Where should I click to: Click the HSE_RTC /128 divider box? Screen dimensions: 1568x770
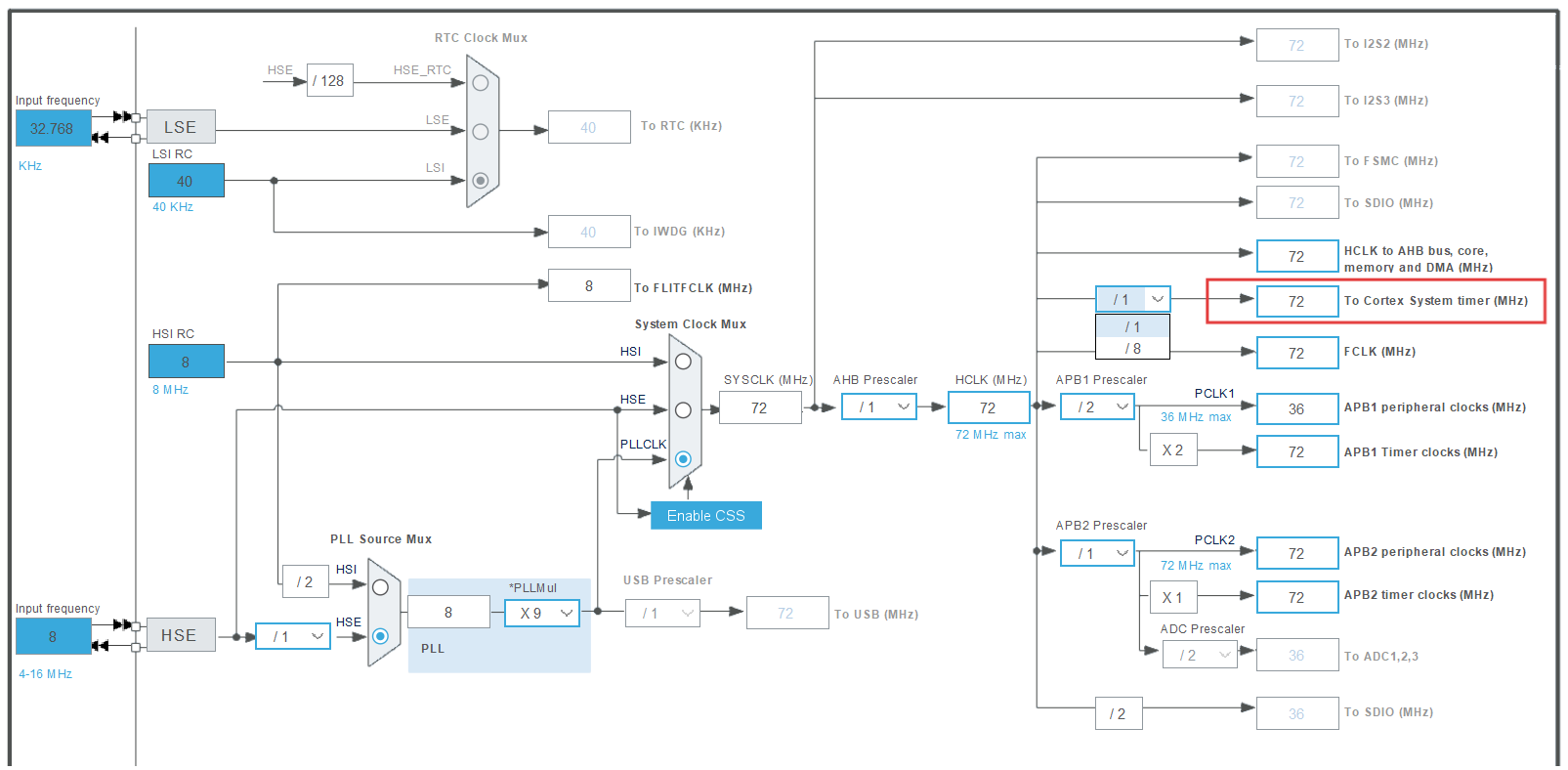(x=330, y=80)
